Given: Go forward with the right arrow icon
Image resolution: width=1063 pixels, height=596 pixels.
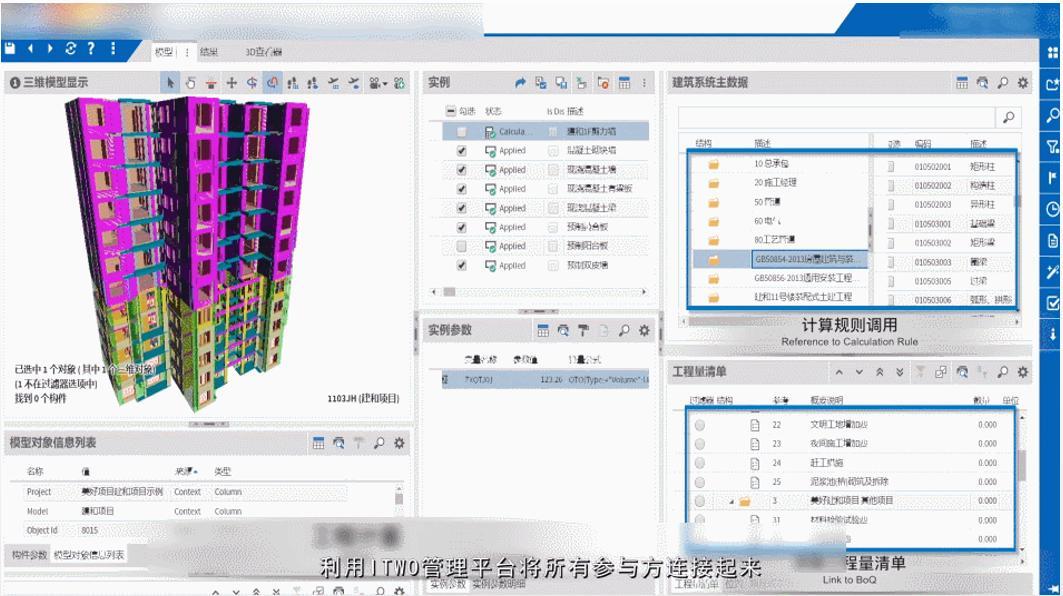Looking at the screenshot, I should click(x=49, y=48).
